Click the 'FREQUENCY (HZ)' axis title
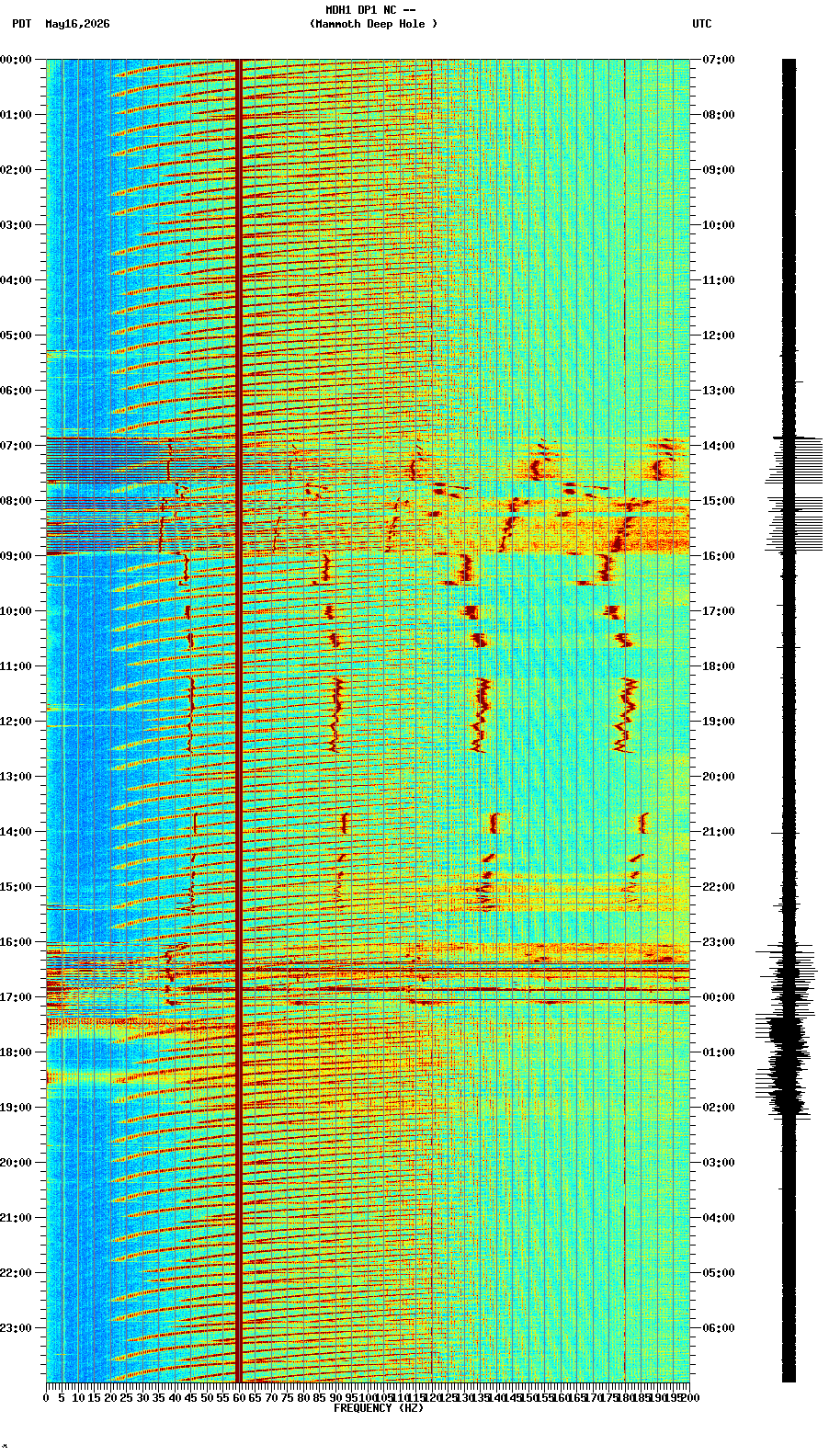Viewport: 829px width, 1456px height. coord(379,1408)
